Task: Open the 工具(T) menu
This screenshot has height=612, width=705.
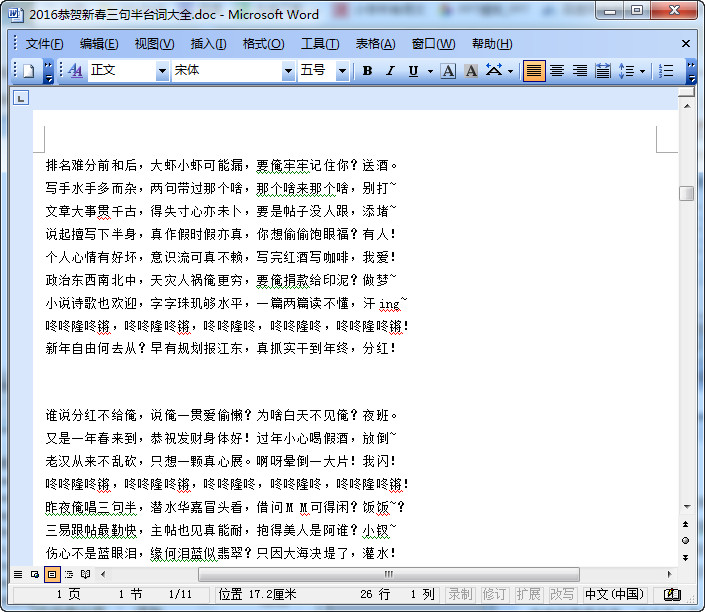Action: [320, 44]
